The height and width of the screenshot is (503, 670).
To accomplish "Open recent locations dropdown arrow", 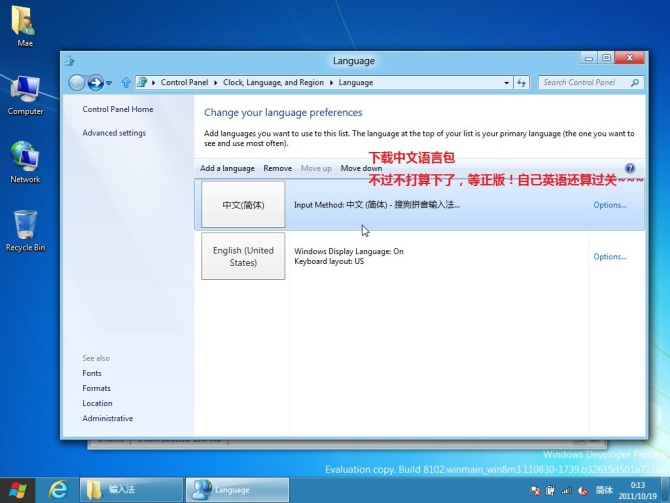I will 109,83.
